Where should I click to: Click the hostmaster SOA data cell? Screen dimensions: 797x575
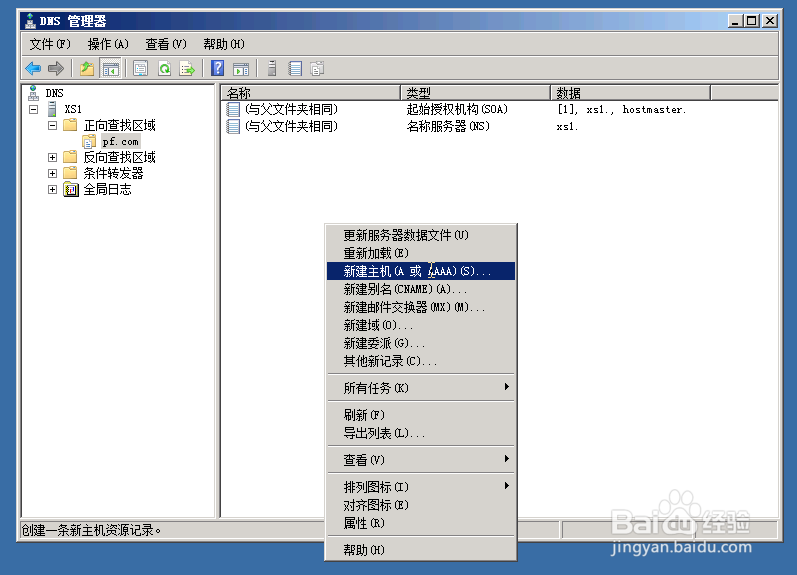622,109
